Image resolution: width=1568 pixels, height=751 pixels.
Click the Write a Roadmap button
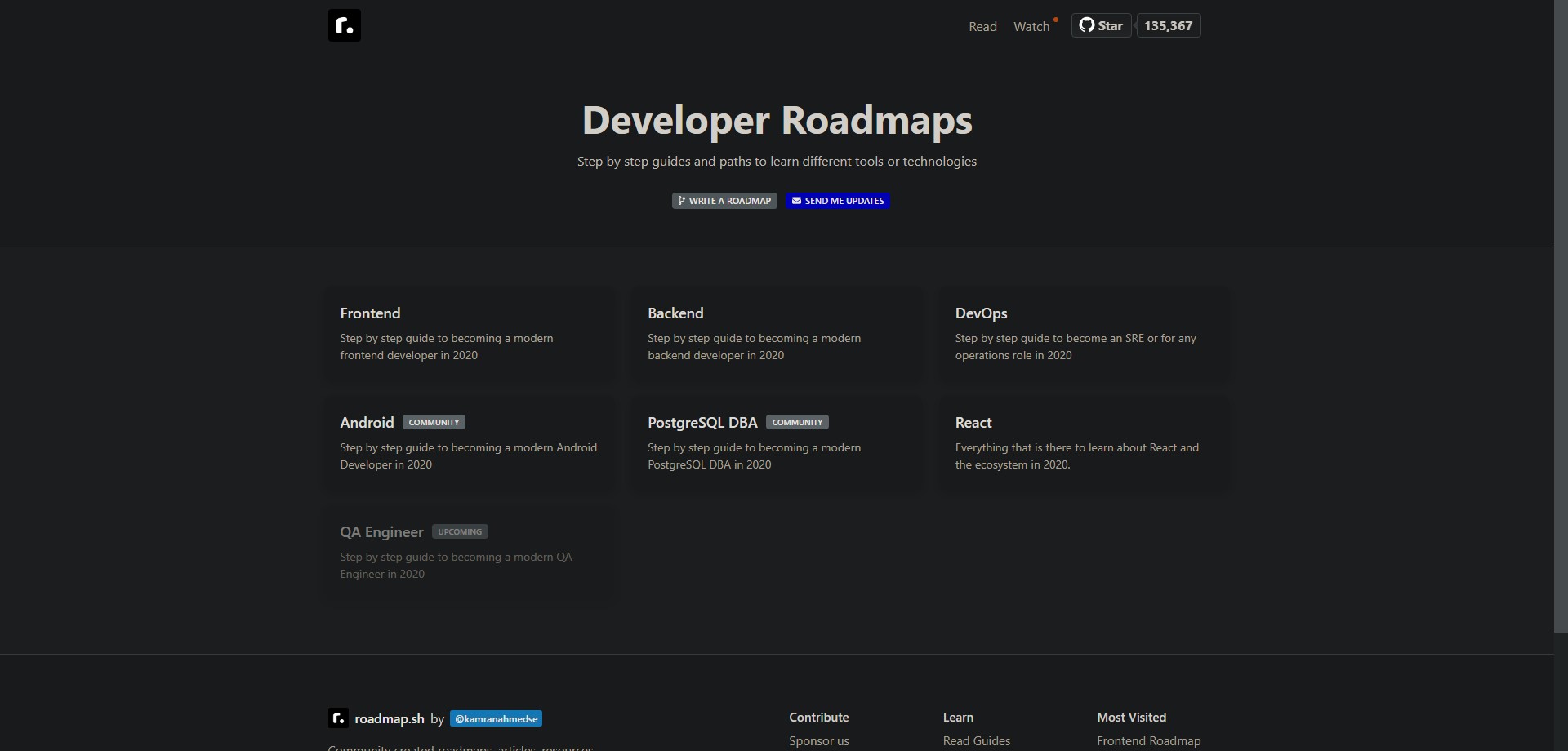point(724,201)
